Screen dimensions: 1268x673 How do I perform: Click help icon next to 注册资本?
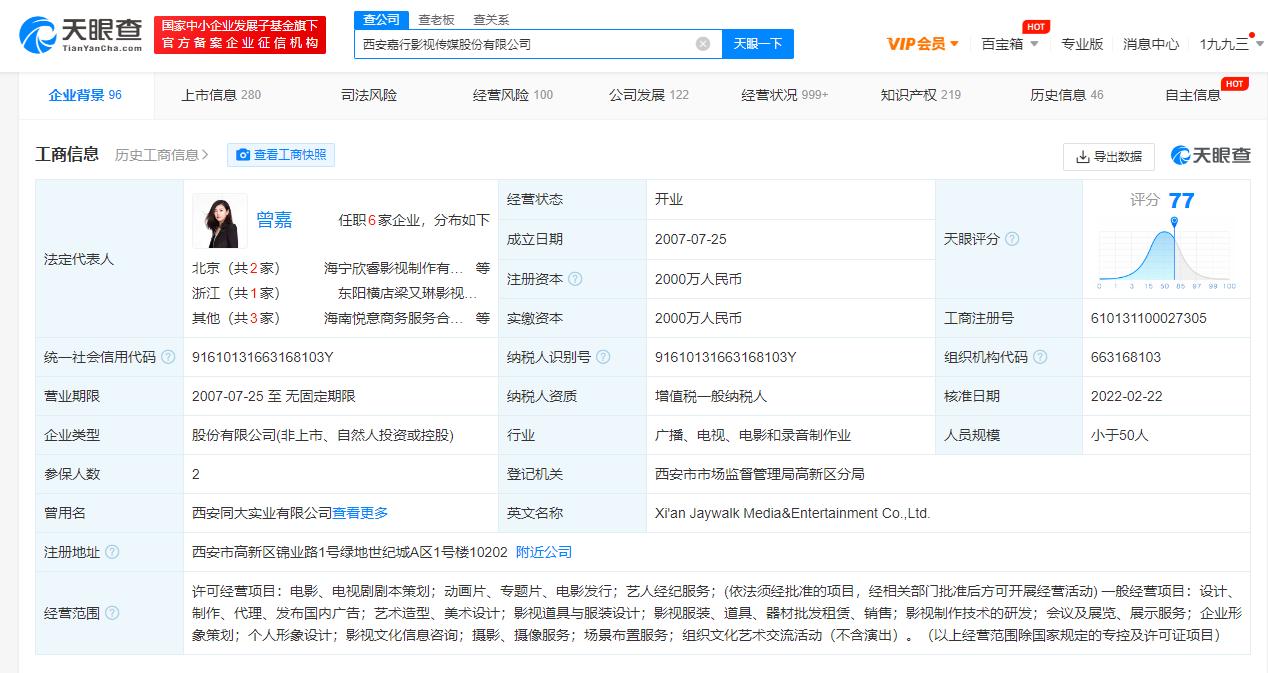click(575, 279)
